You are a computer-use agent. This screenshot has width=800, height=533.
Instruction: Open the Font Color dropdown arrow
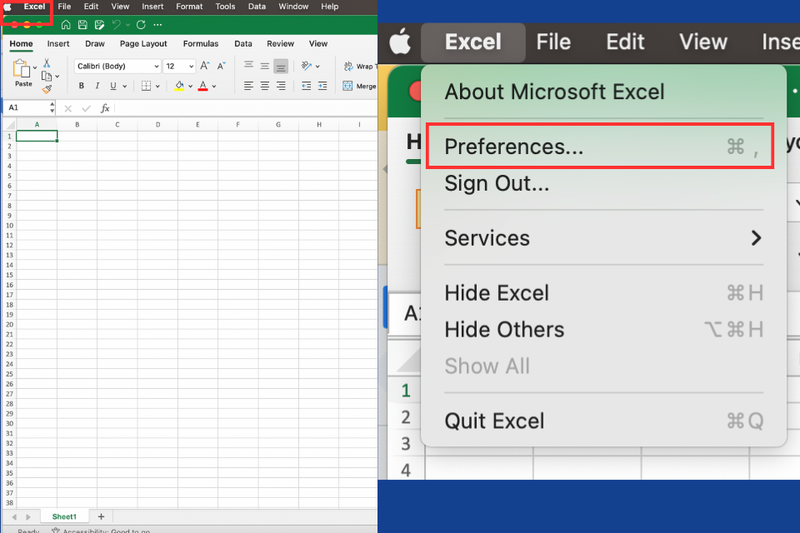[214, 86]
